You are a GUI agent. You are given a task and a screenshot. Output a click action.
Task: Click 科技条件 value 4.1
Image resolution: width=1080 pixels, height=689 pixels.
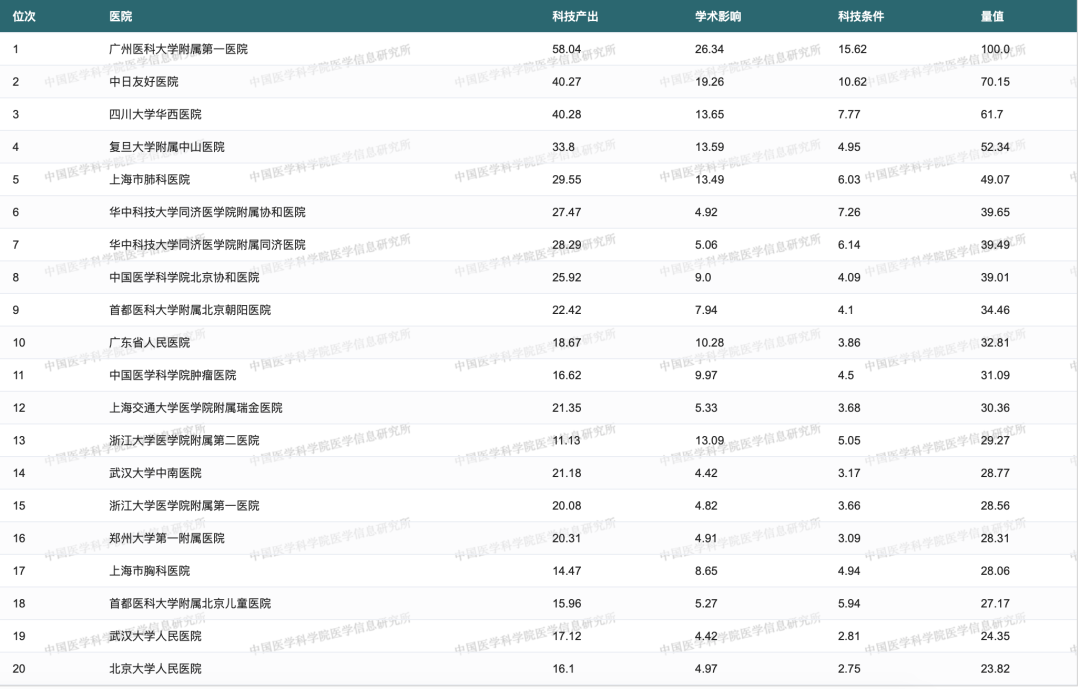click(846, 310)
